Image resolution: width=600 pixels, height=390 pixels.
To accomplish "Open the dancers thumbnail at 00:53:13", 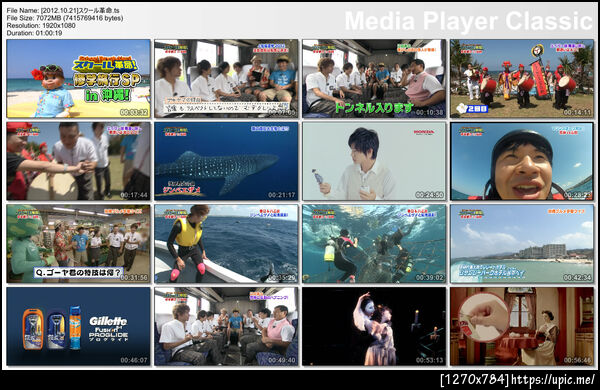I will pyautogui.click(x=374, y=326).
